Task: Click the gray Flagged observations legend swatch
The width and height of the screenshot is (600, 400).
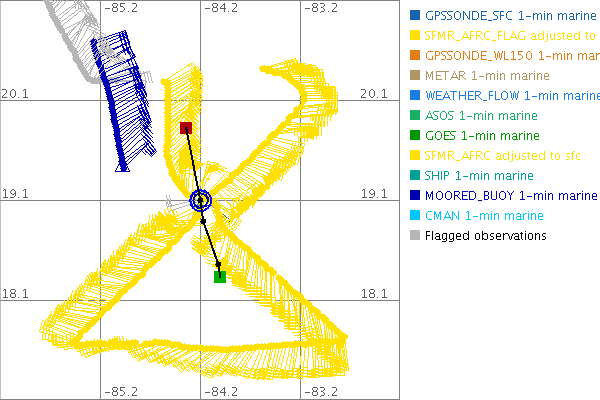Action: click(415, 236)
